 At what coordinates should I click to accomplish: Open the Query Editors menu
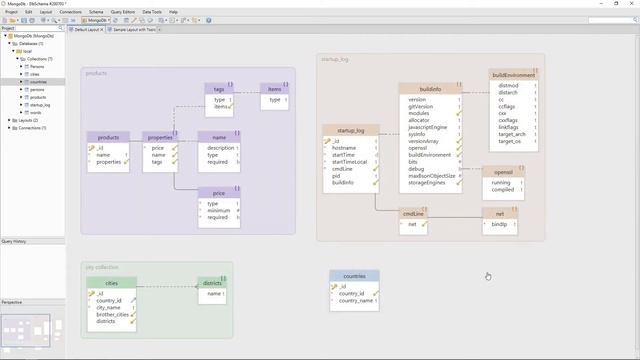(x=122, y=12)
